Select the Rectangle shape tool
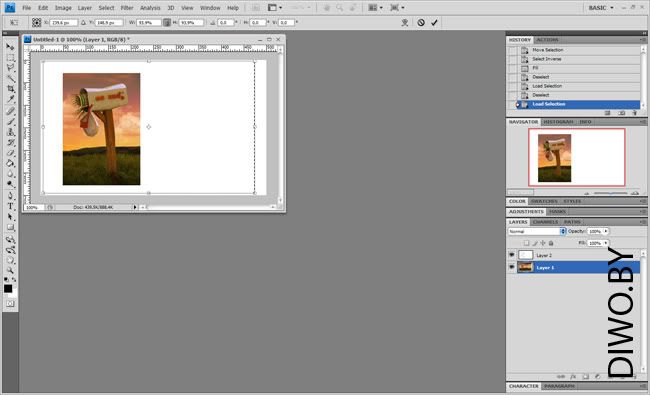 [10, 227]
